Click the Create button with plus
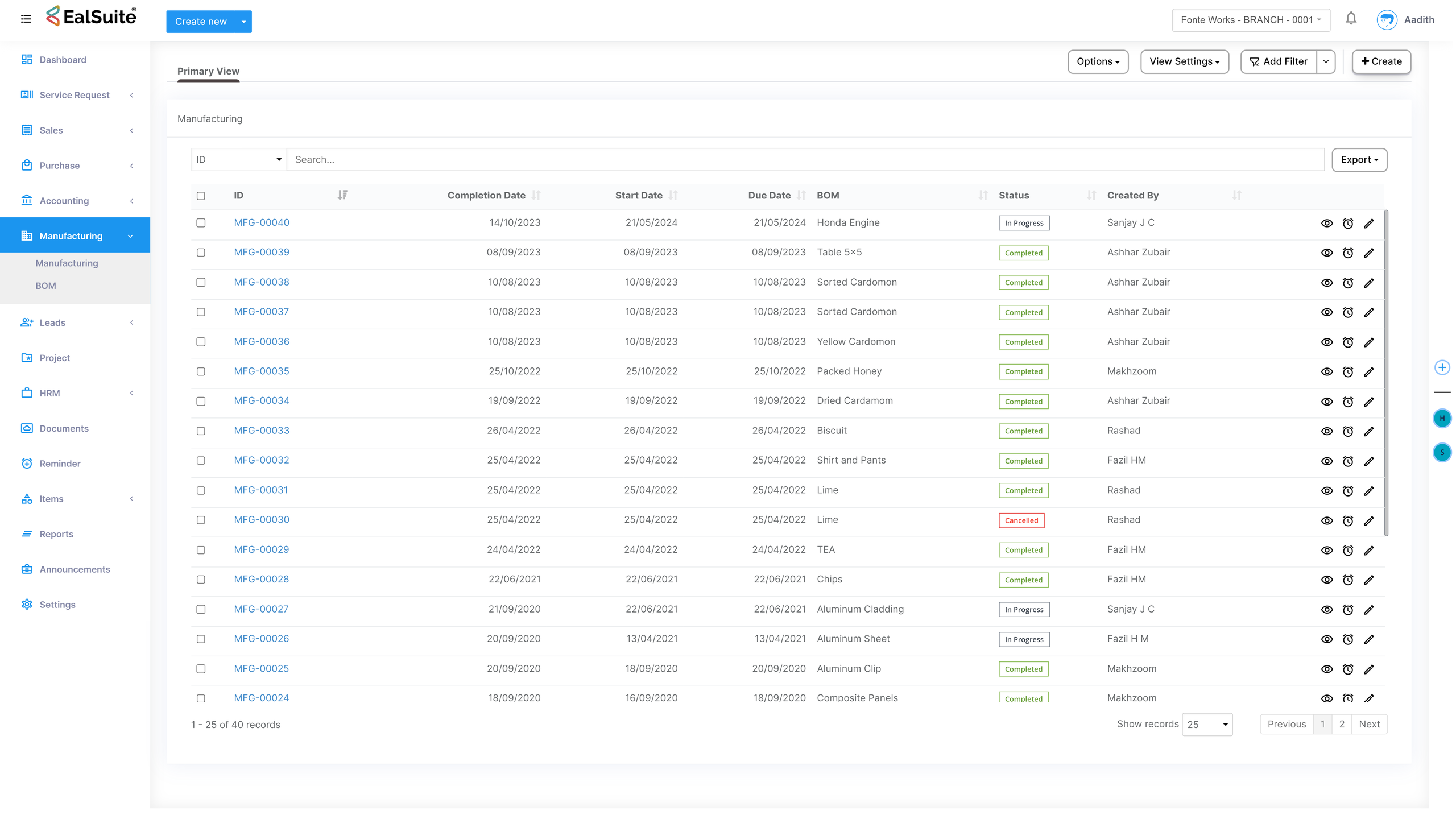The image size is (1456, 819). pyautogui.click(x=1381, y=61)
